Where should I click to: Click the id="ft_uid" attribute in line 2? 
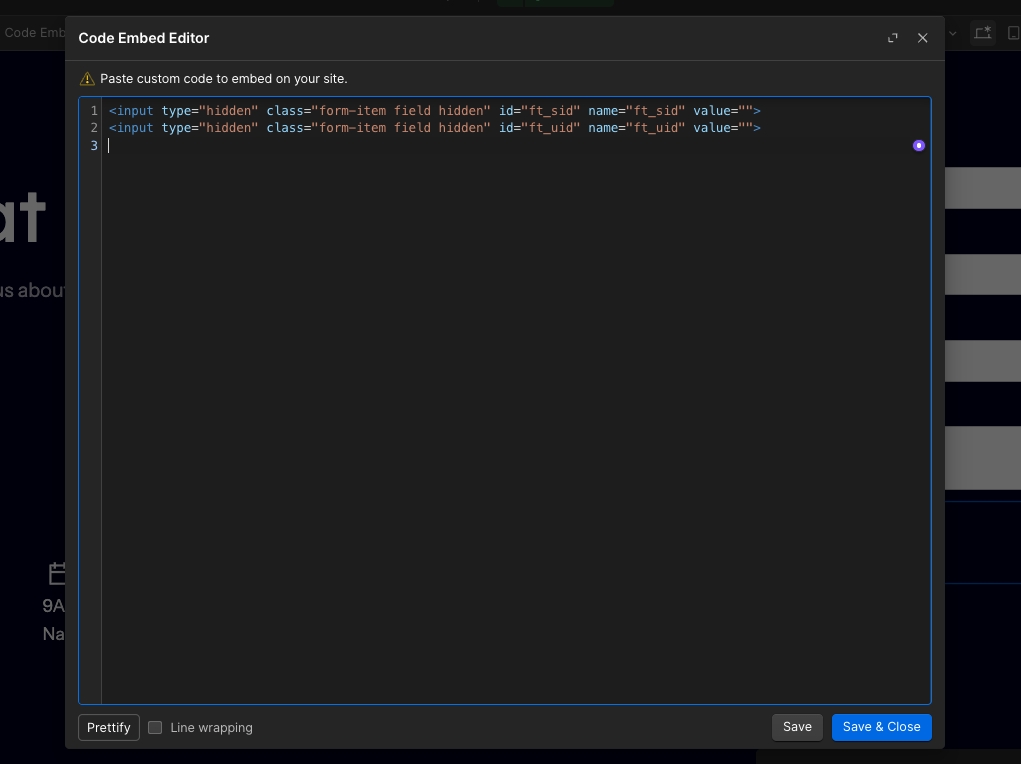(539, 128)
